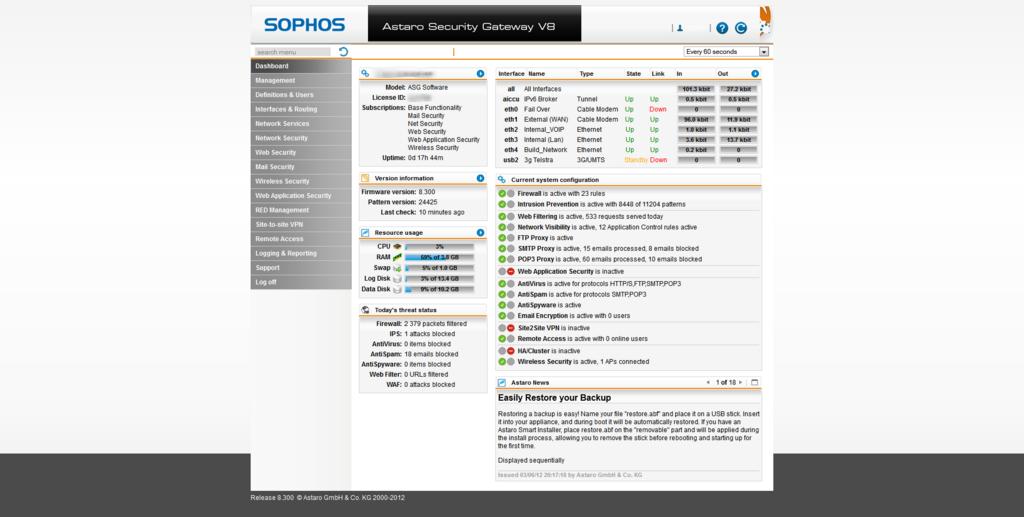Screen dimensions: 1024x517
Task: Click the RAM module icon in Resource usage
Action: click(x=397, y=257)
